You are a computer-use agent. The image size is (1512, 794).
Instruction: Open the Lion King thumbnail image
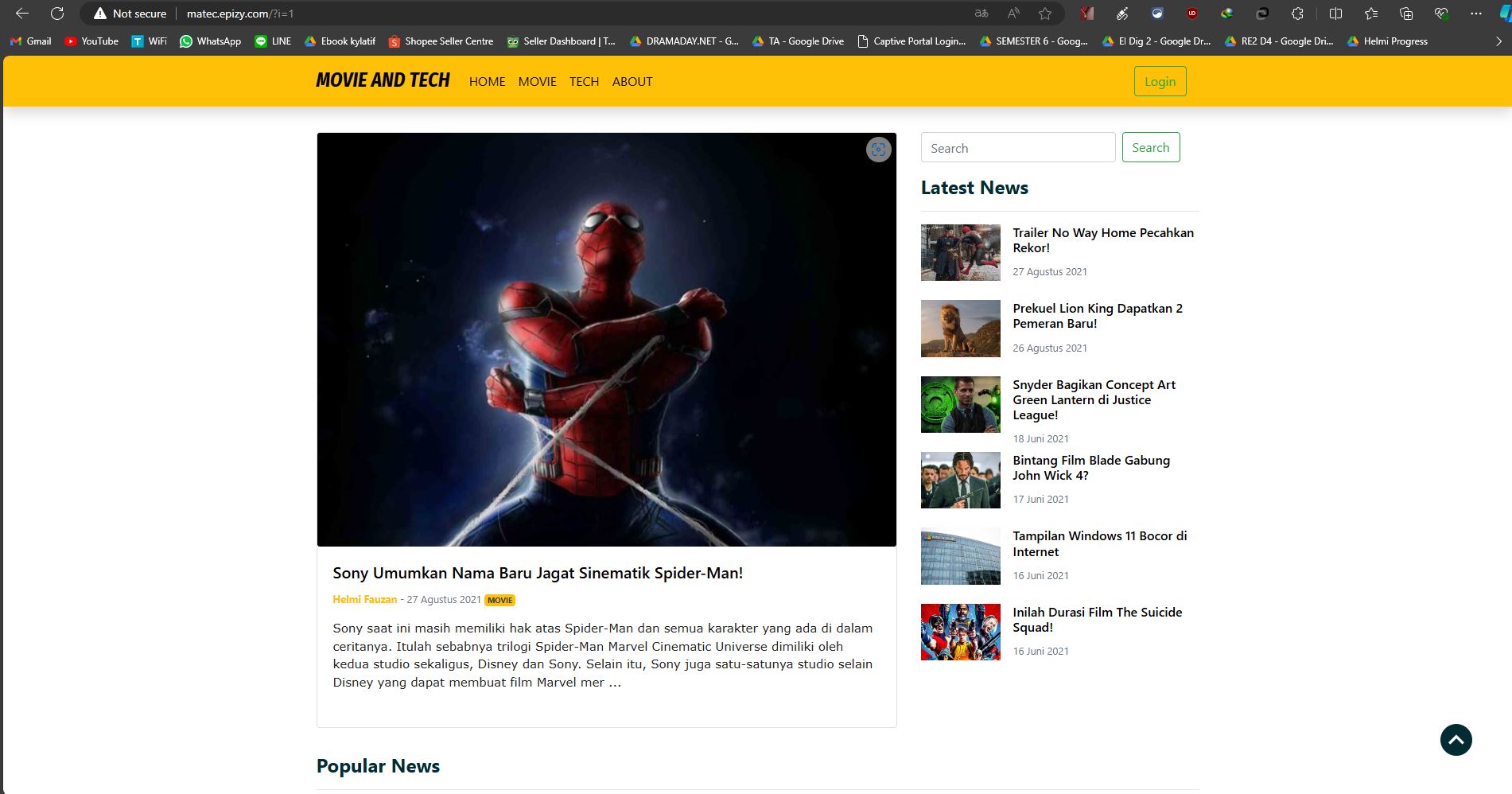pyautogui.click(x=960, y=329)
